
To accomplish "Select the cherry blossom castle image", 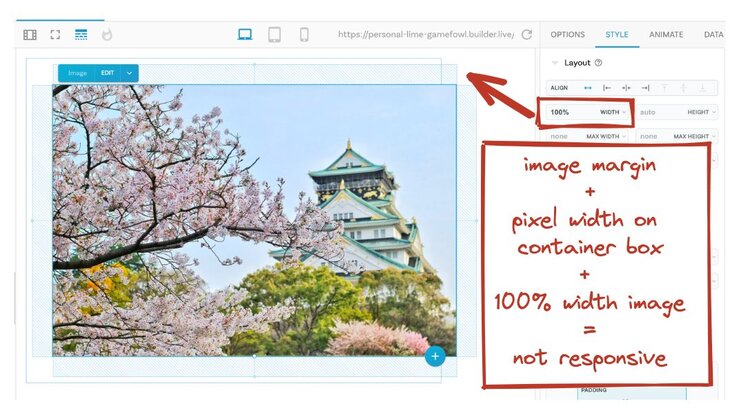I will click(254, 220).
